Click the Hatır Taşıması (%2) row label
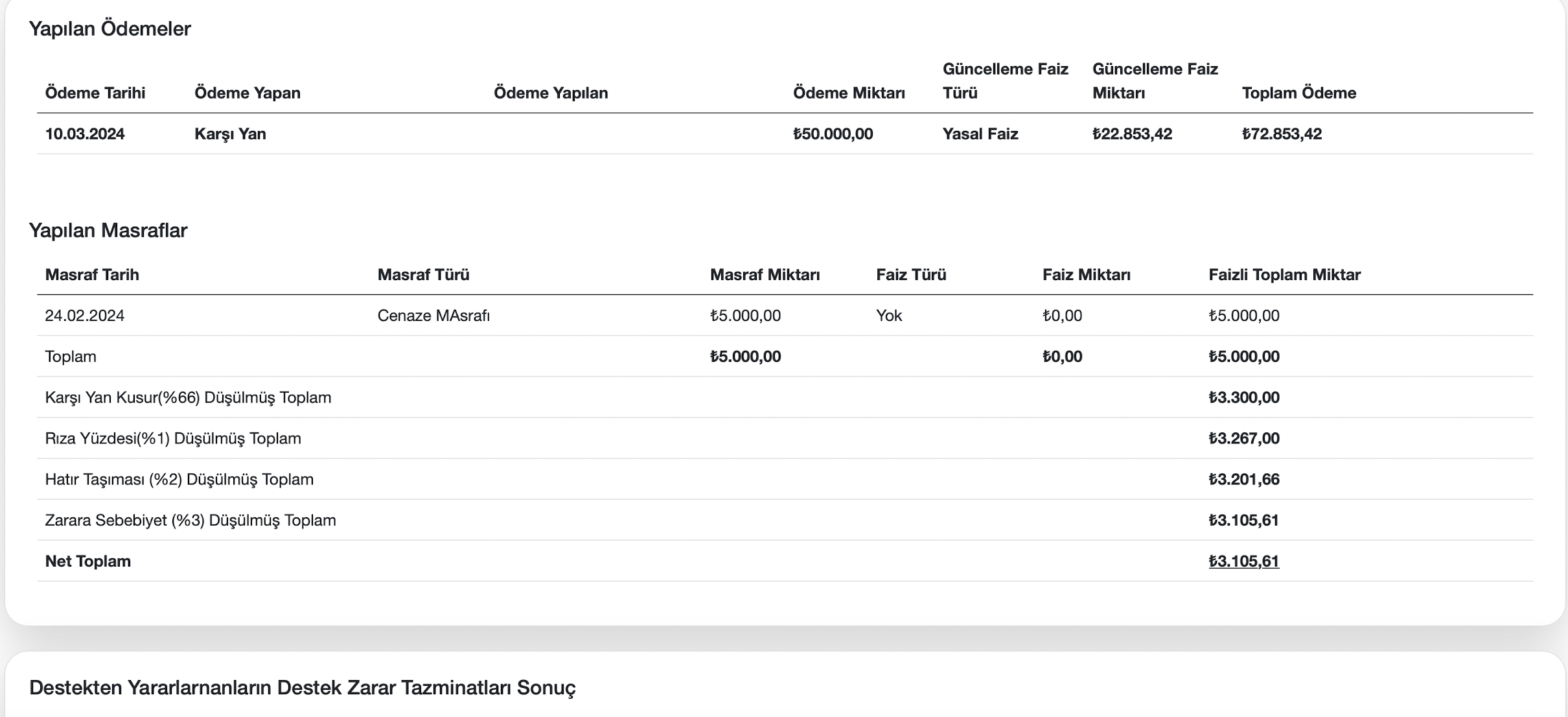 point(179,479)
